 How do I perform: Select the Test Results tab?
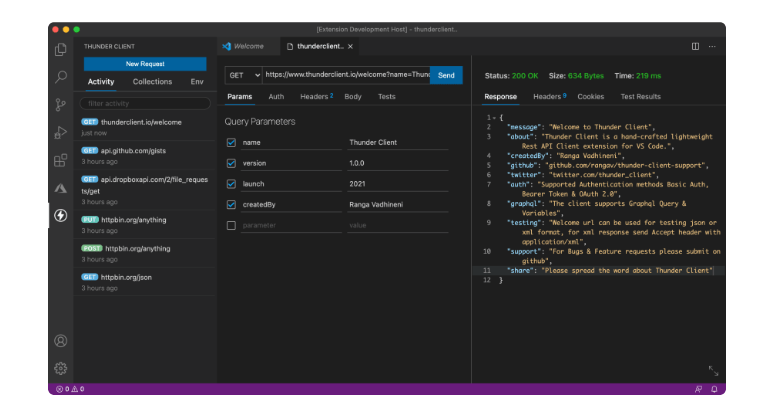click(641, 97)
